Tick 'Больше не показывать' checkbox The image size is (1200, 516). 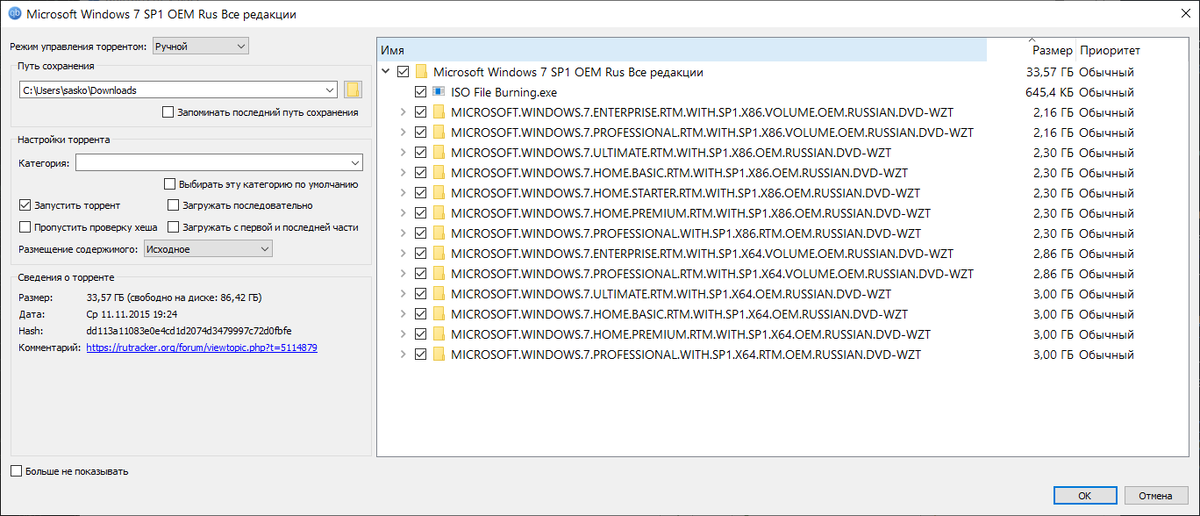16,470
